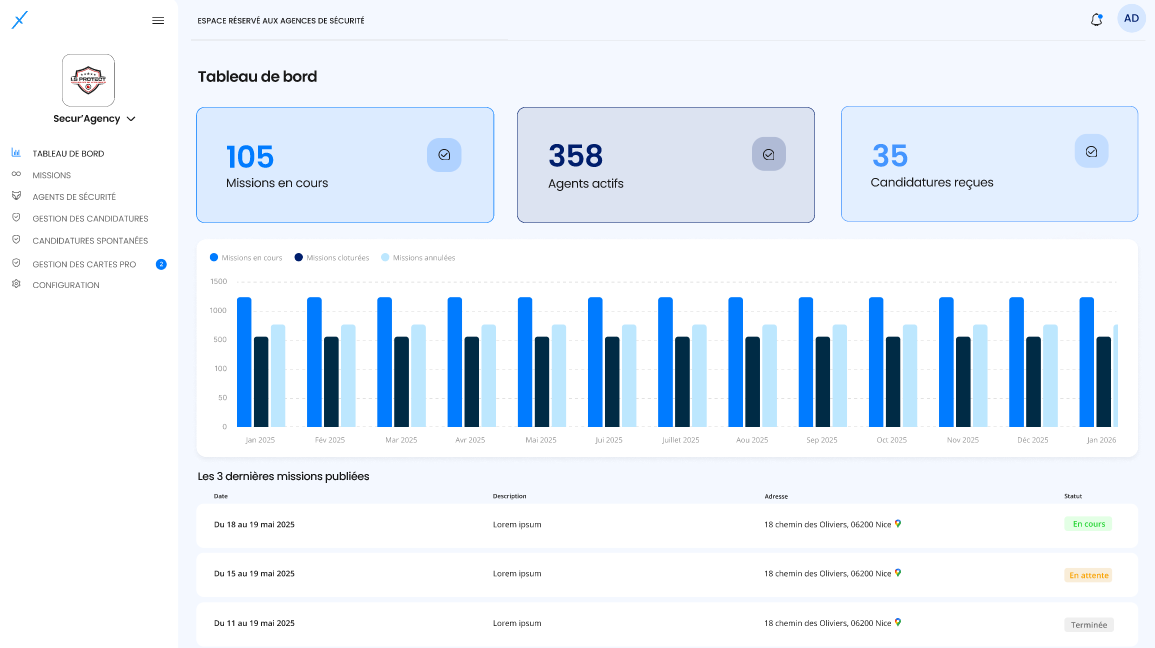
Task: Click the Configuration gear icon
Action: point(16,285)
